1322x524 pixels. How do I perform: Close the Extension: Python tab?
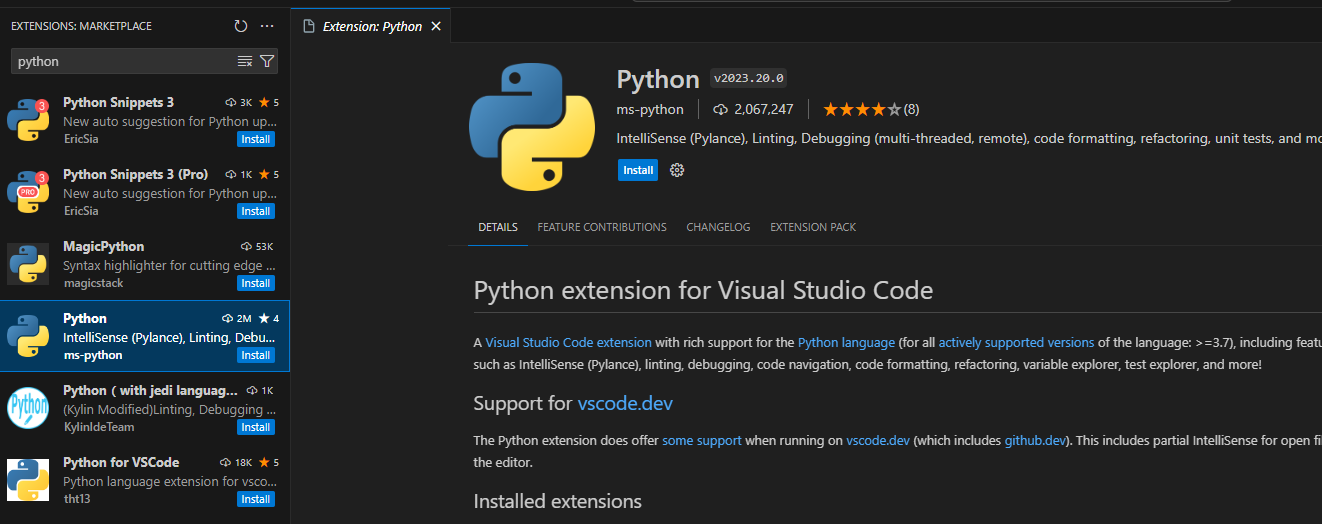[435, 27]
